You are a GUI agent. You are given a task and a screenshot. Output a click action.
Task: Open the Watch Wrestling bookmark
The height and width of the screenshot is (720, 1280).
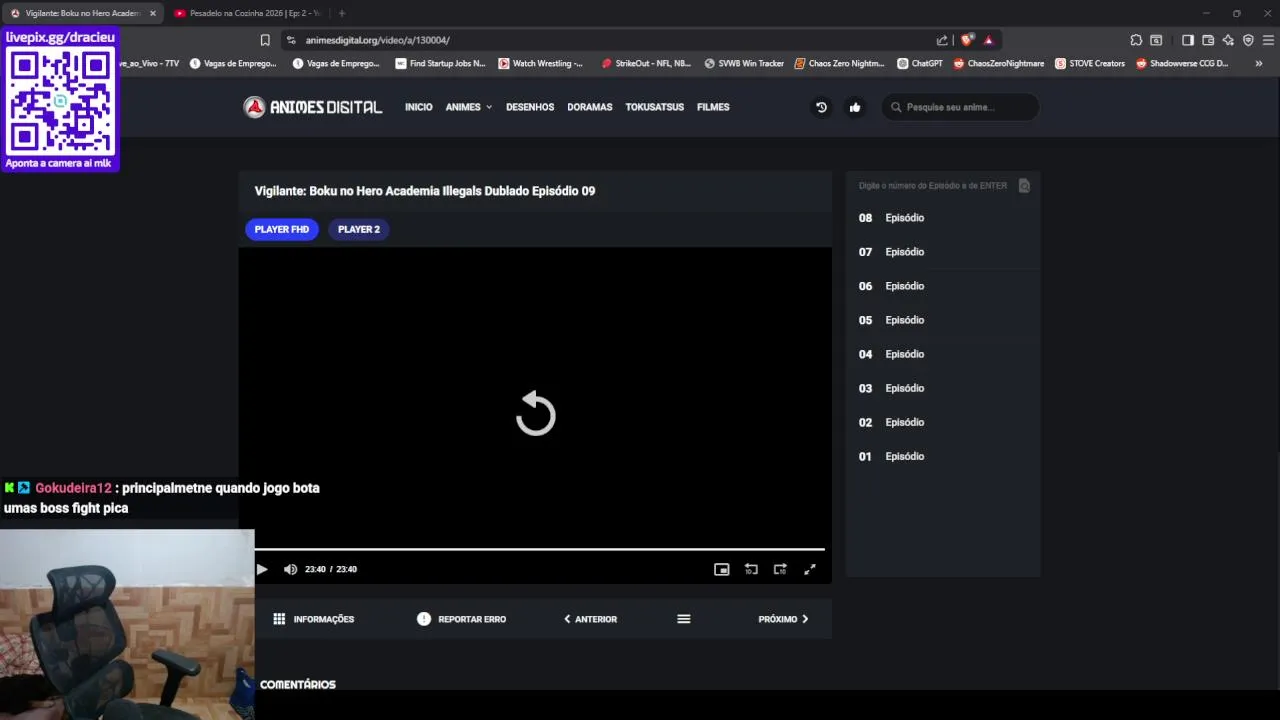[541, 63]
